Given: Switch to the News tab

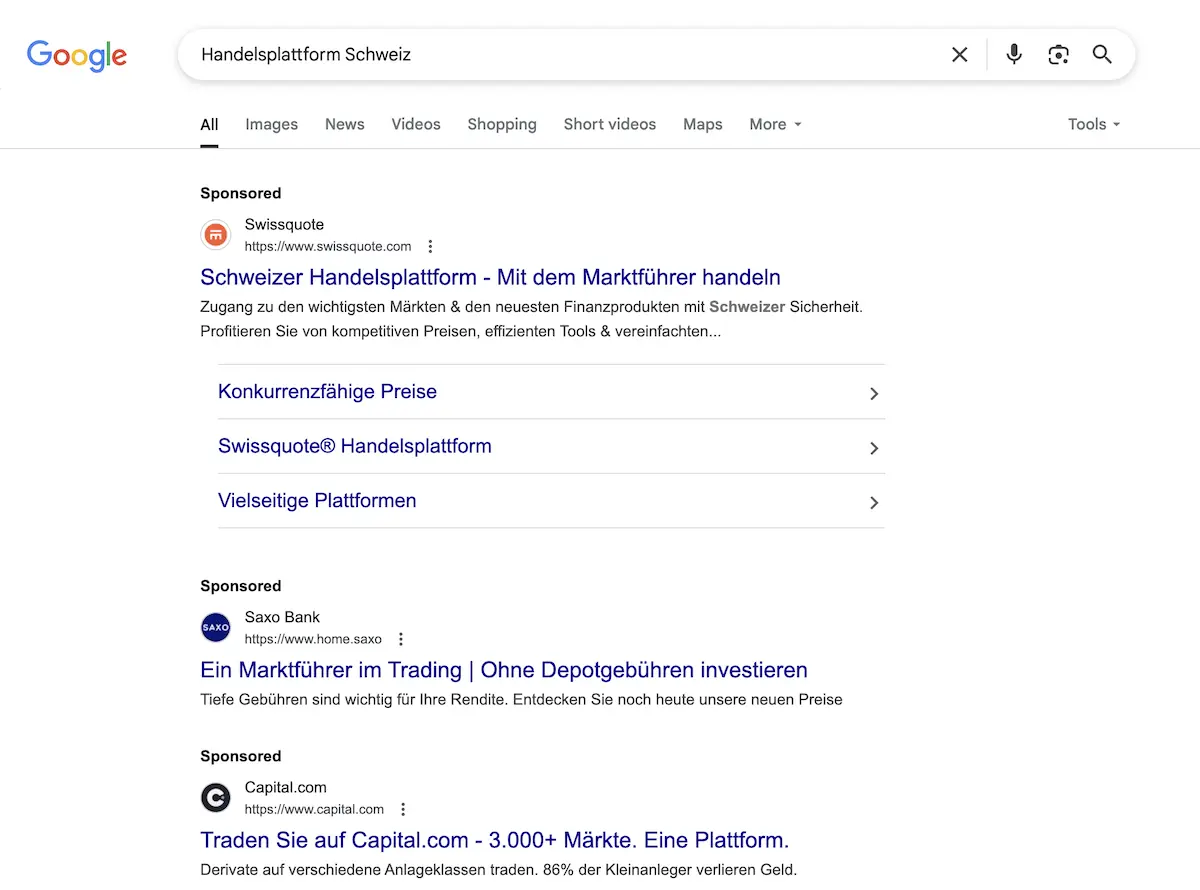Looking at the screenshot, I should (345, 124).
